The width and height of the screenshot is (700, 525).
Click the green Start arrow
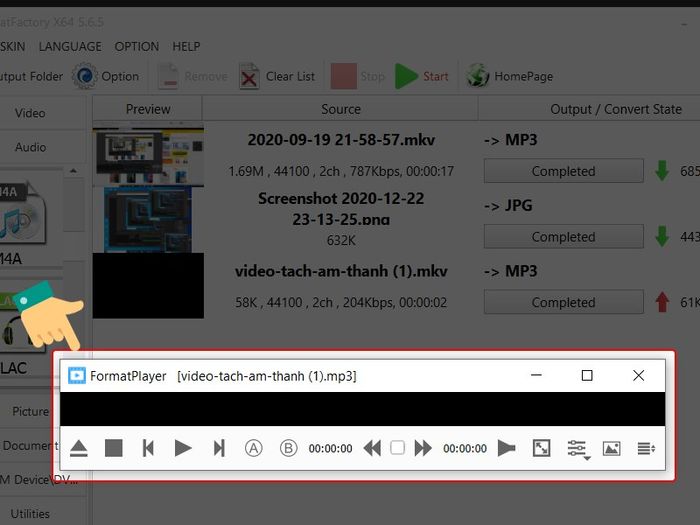click(406, 76)
